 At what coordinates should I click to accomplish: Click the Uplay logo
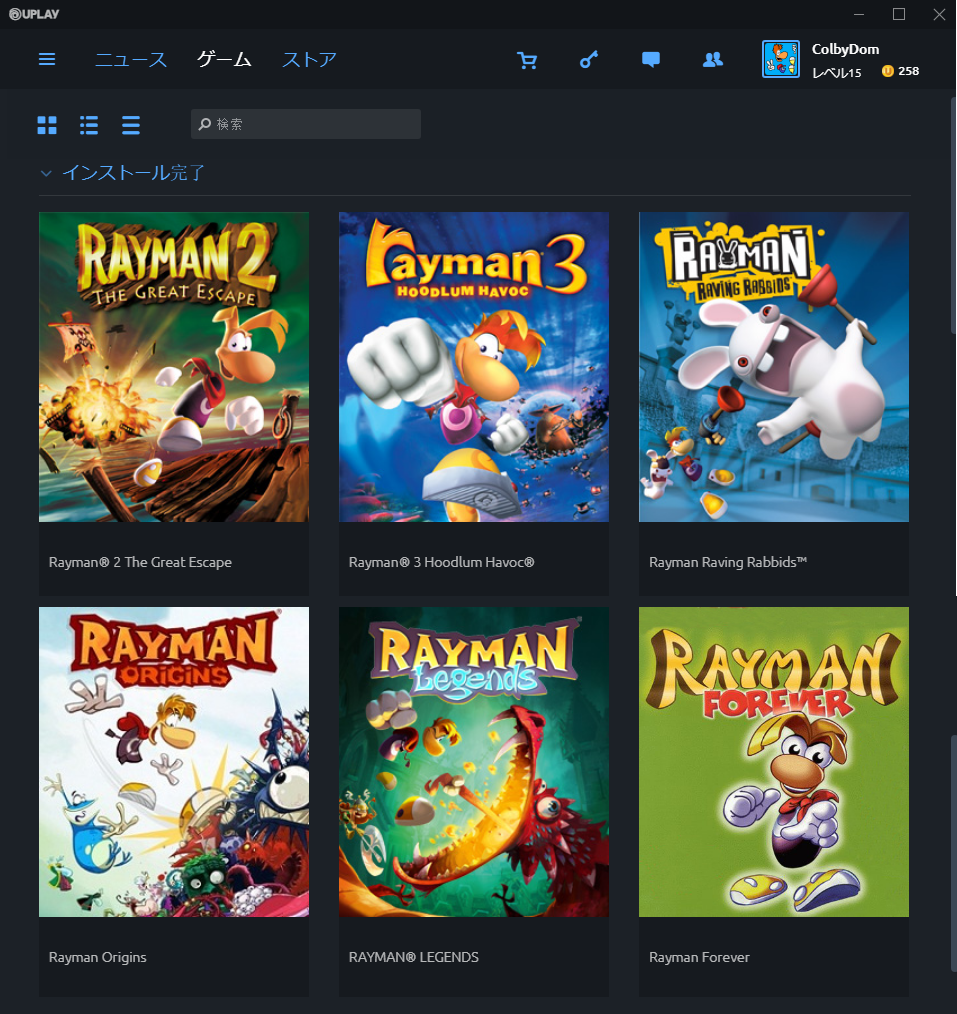pyautogui.click(x=34, y=14)
